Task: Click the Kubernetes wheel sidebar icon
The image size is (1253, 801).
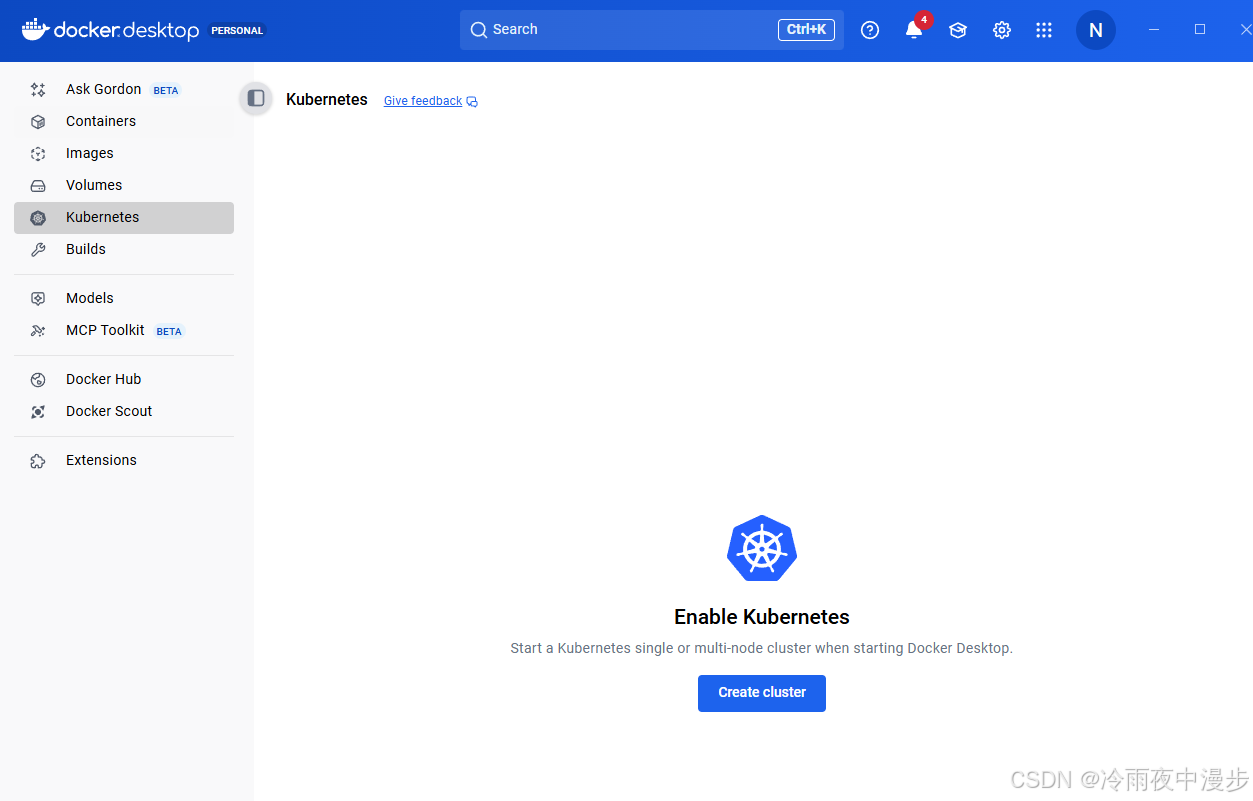Action: coord(38,218)
